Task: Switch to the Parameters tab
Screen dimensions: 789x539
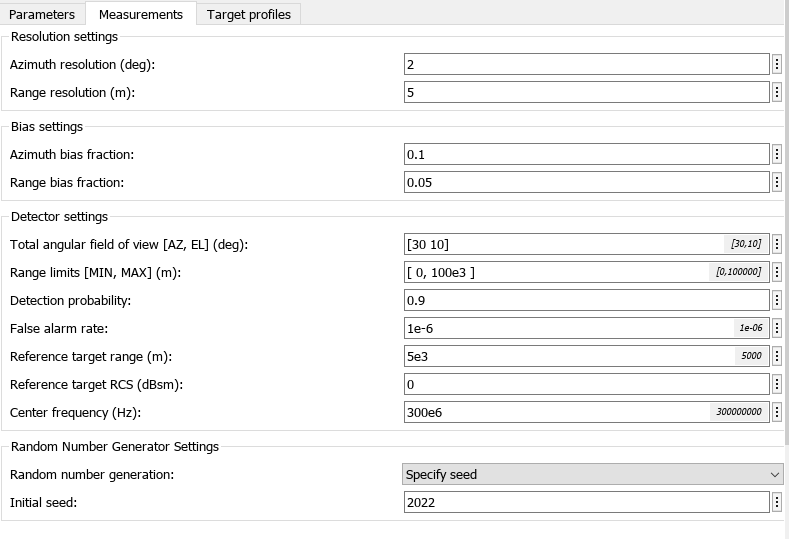Action: coord(42,14)
